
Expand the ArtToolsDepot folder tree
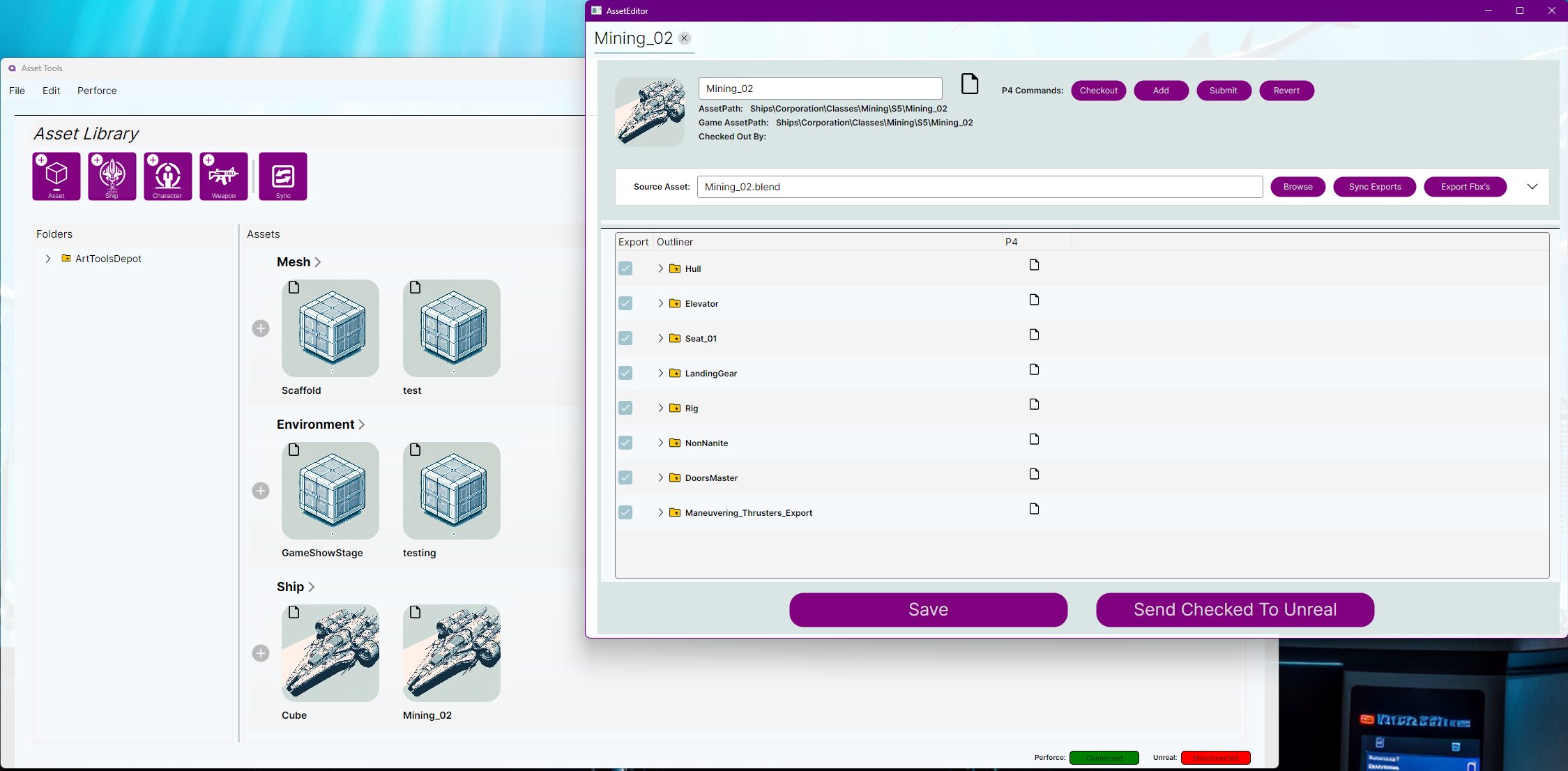pos(48,259)
